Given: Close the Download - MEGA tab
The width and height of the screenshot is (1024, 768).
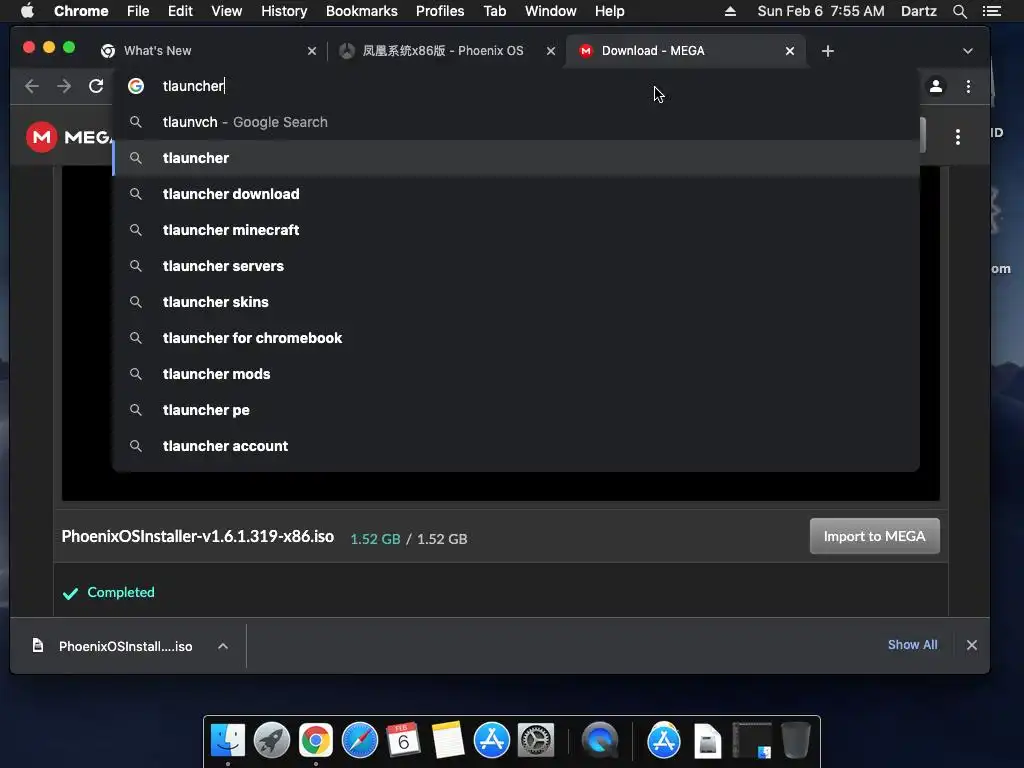Looking at the screenshot, I should [x=790, y=51].
